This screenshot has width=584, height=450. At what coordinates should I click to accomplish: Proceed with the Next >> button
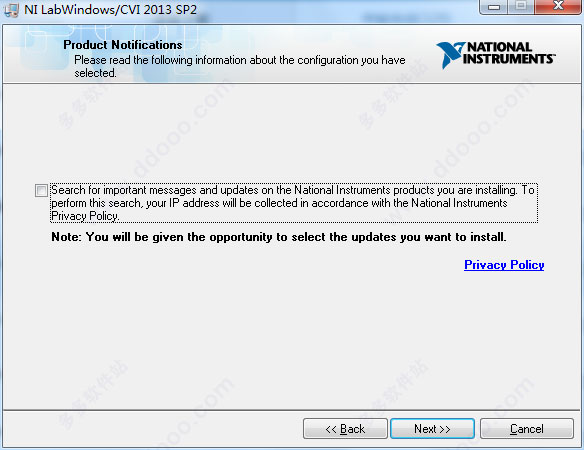point(432,429)
